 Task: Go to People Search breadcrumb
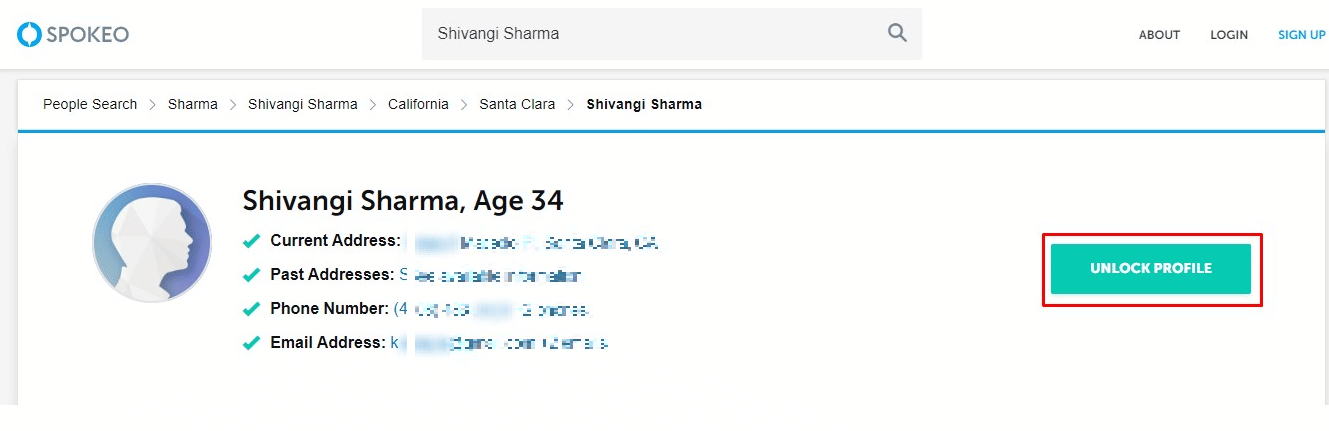pyautogui.click(x=90, y=104)
